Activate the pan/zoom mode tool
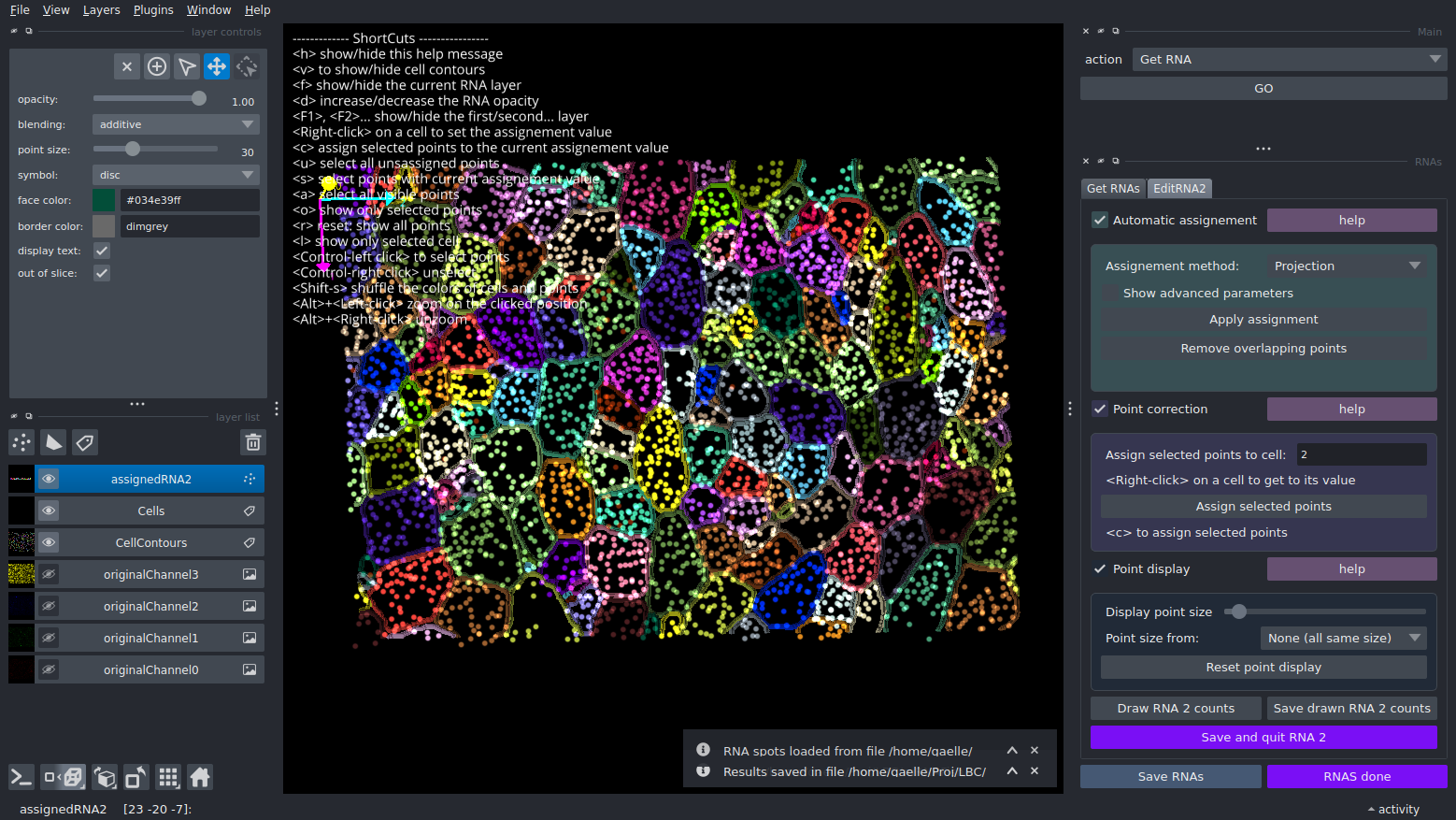This screenshot has width=1456, height=820. tap(217, 66)
